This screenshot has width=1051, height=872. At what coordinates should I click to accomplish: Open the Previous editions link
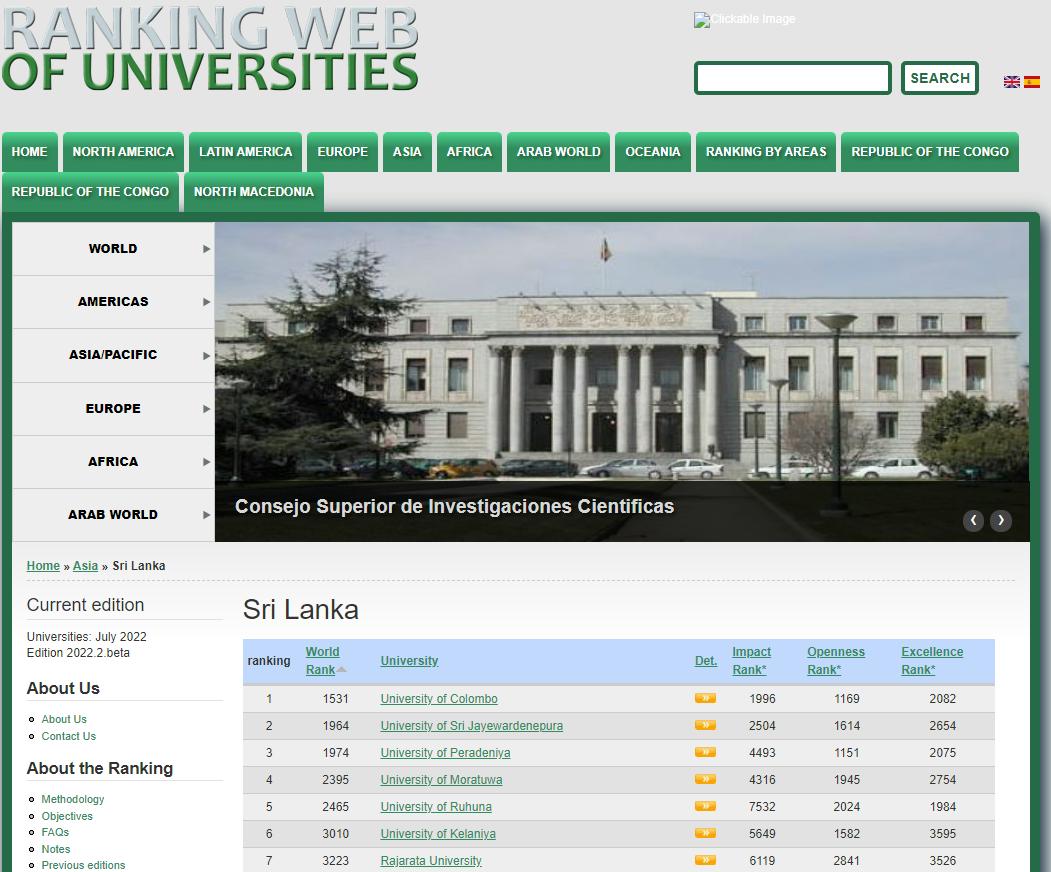[x=83, y=865]
